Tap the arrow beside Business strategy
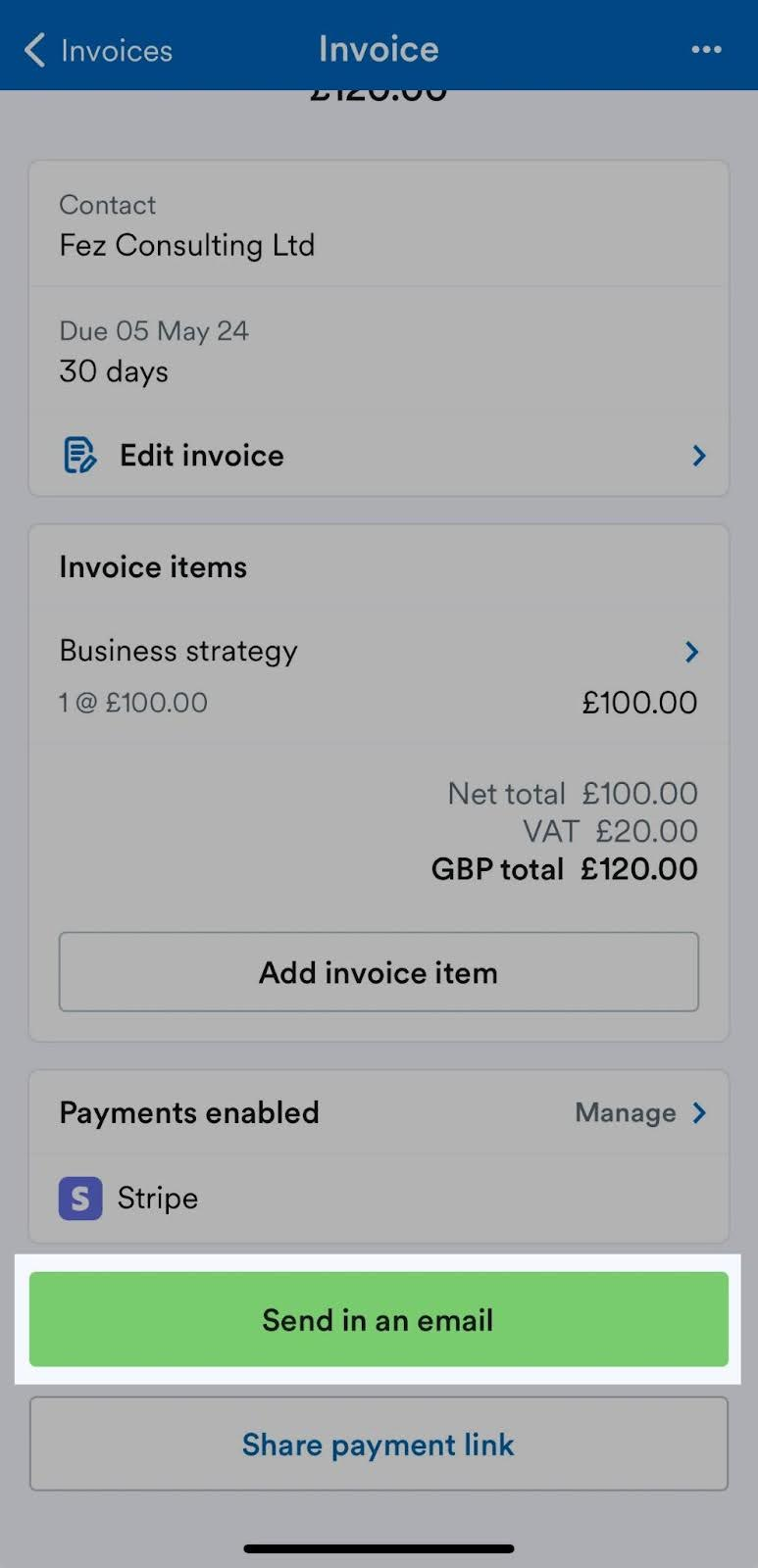Screen dimensions: 758x1568 tap(692, 651)
